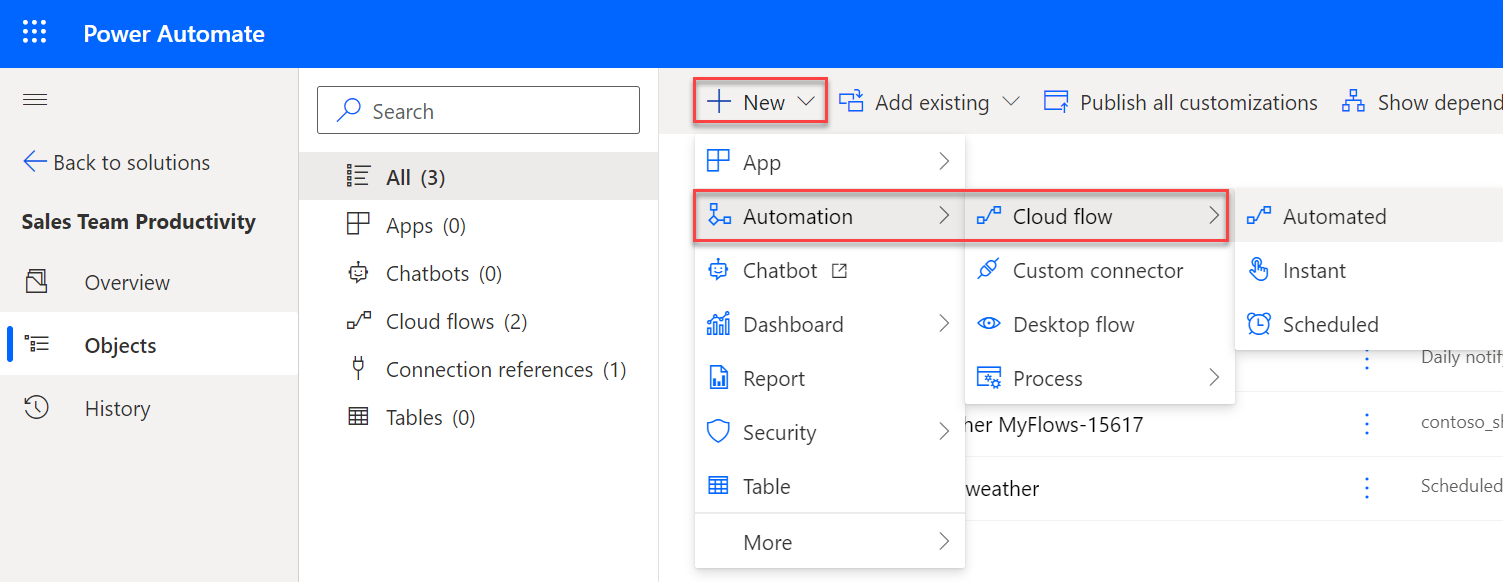Click inside the Search box
Viewport: 1503px width, 582px height.
478,110
